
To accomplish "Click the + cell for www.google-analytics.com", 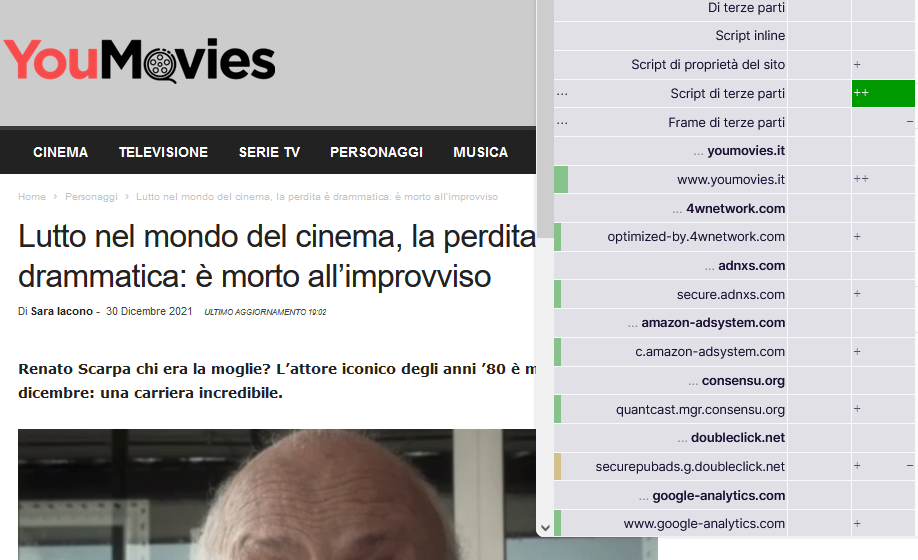I will [883, 524].
